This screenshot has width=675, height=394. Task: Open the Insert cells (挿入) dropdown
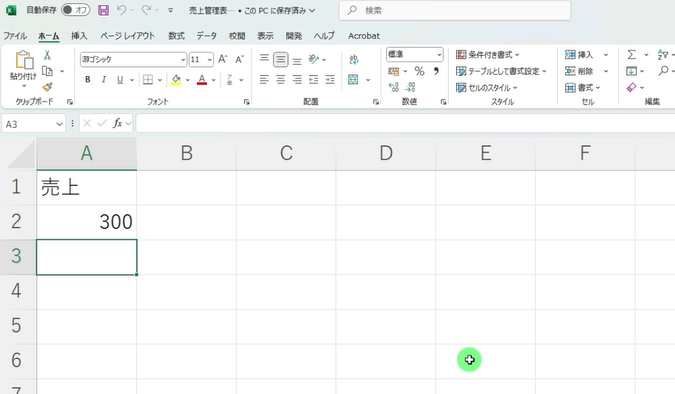[x=606, y=55]
